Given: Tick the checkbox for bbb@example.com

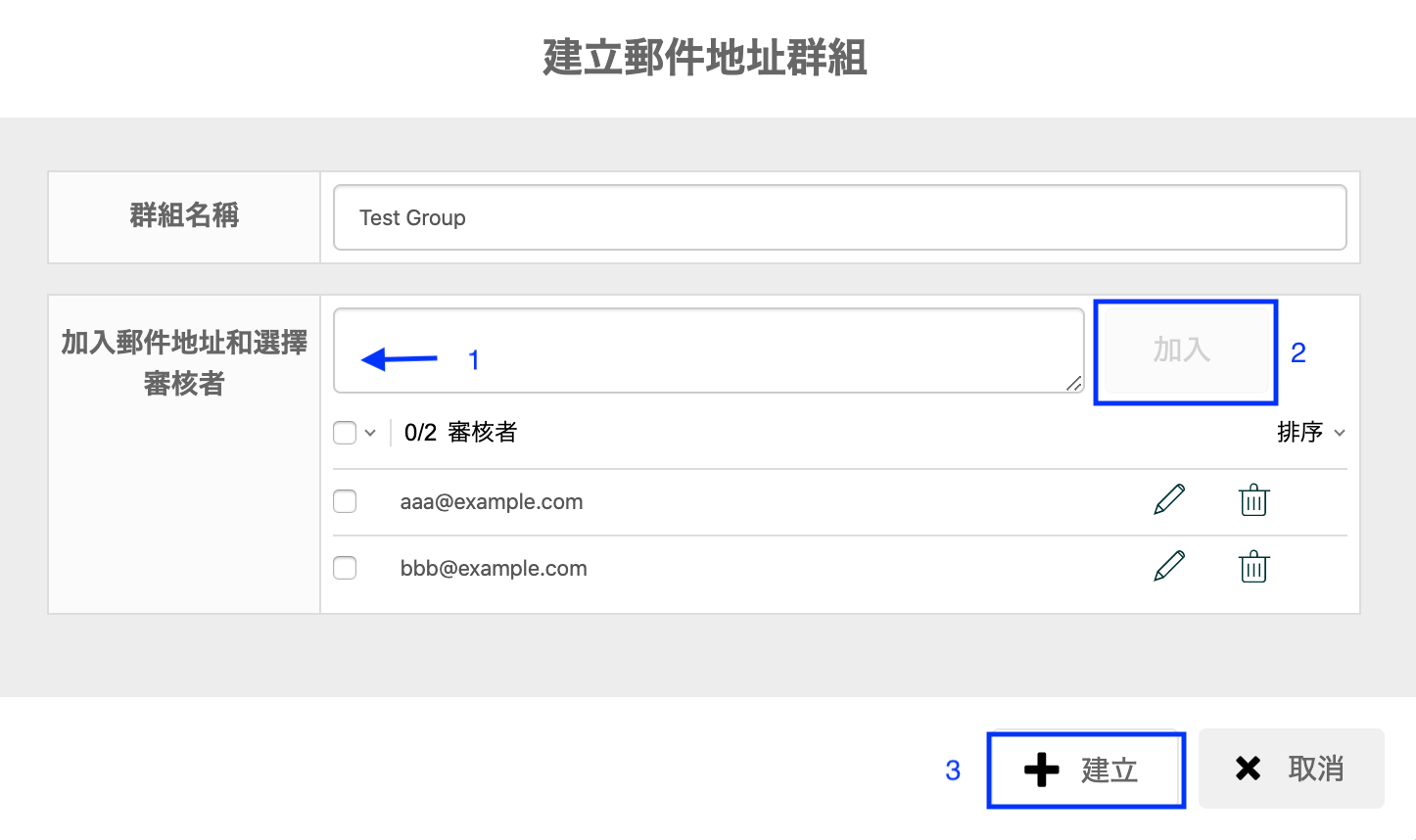Looking at the screenshot, I should point(345,568).
